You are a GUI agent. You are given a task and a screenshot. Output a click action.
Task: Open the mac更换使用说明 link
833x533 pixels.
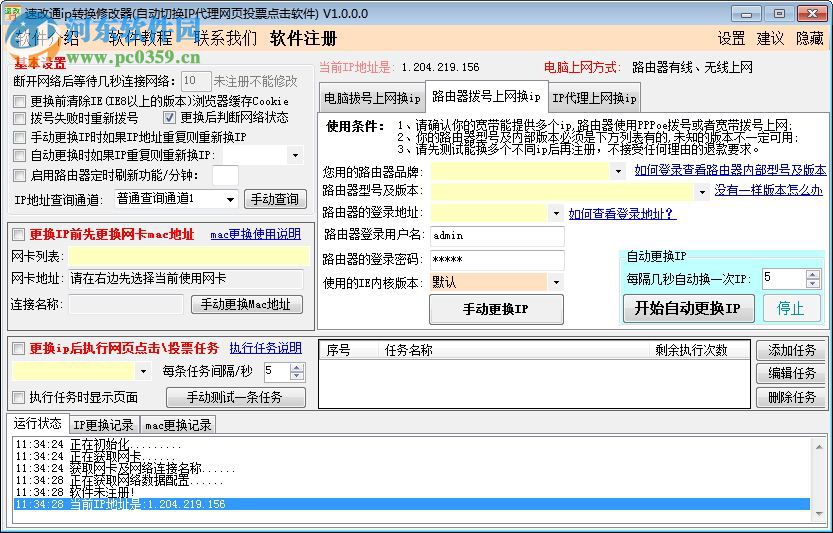click(x=256, y=234)
